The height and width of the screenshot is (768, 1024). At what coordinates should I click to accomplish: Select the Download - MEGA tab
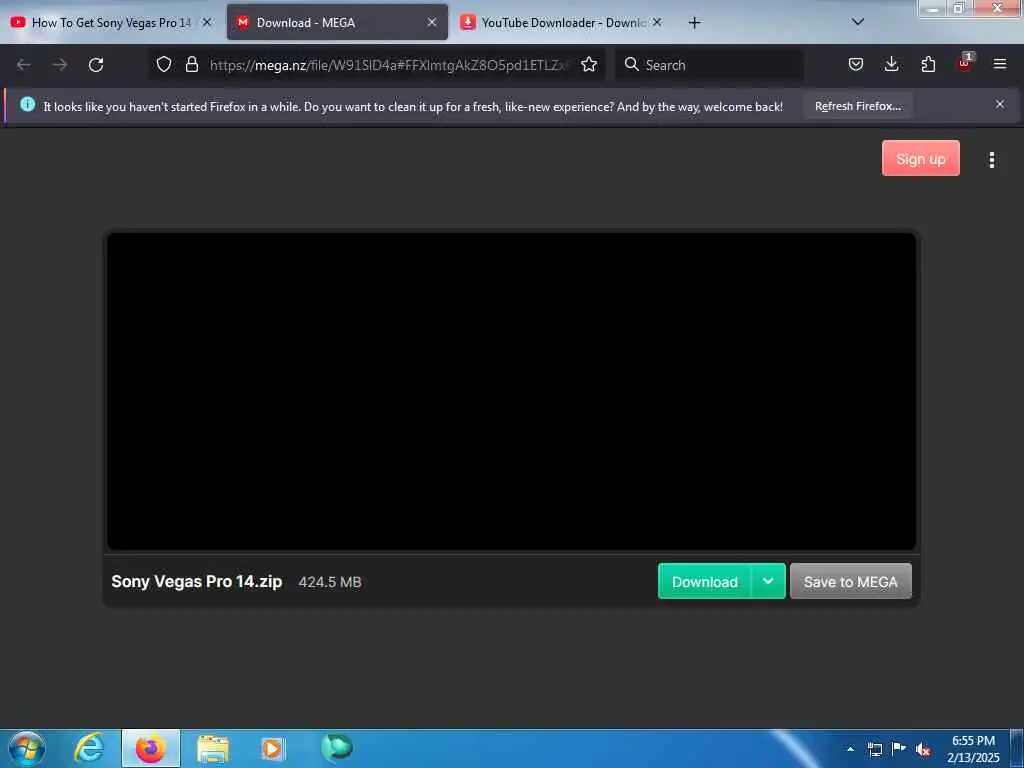pos(337,23)
